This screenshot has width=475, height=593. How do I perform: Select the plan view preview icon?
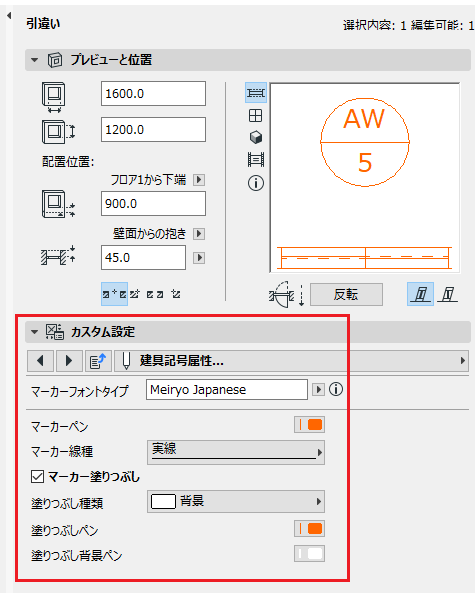(256, 93)
